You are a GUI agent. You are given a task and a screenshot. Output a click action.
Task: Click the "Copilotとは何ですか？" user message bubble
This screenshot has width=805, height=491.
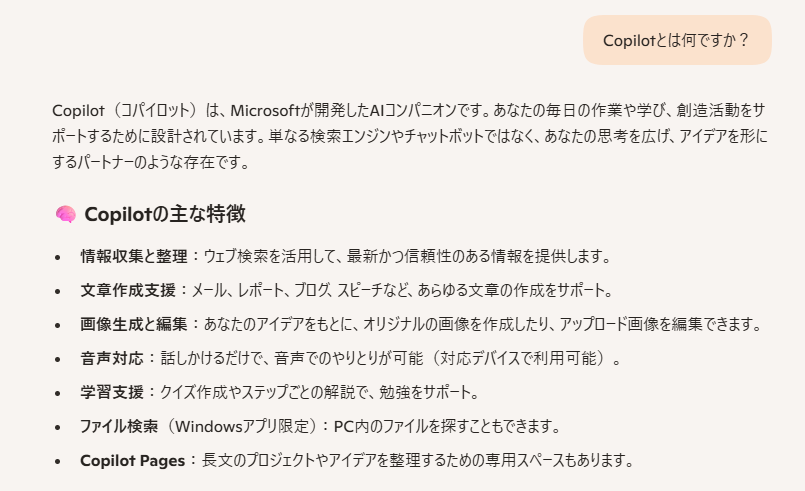click(x=676, y=40)
